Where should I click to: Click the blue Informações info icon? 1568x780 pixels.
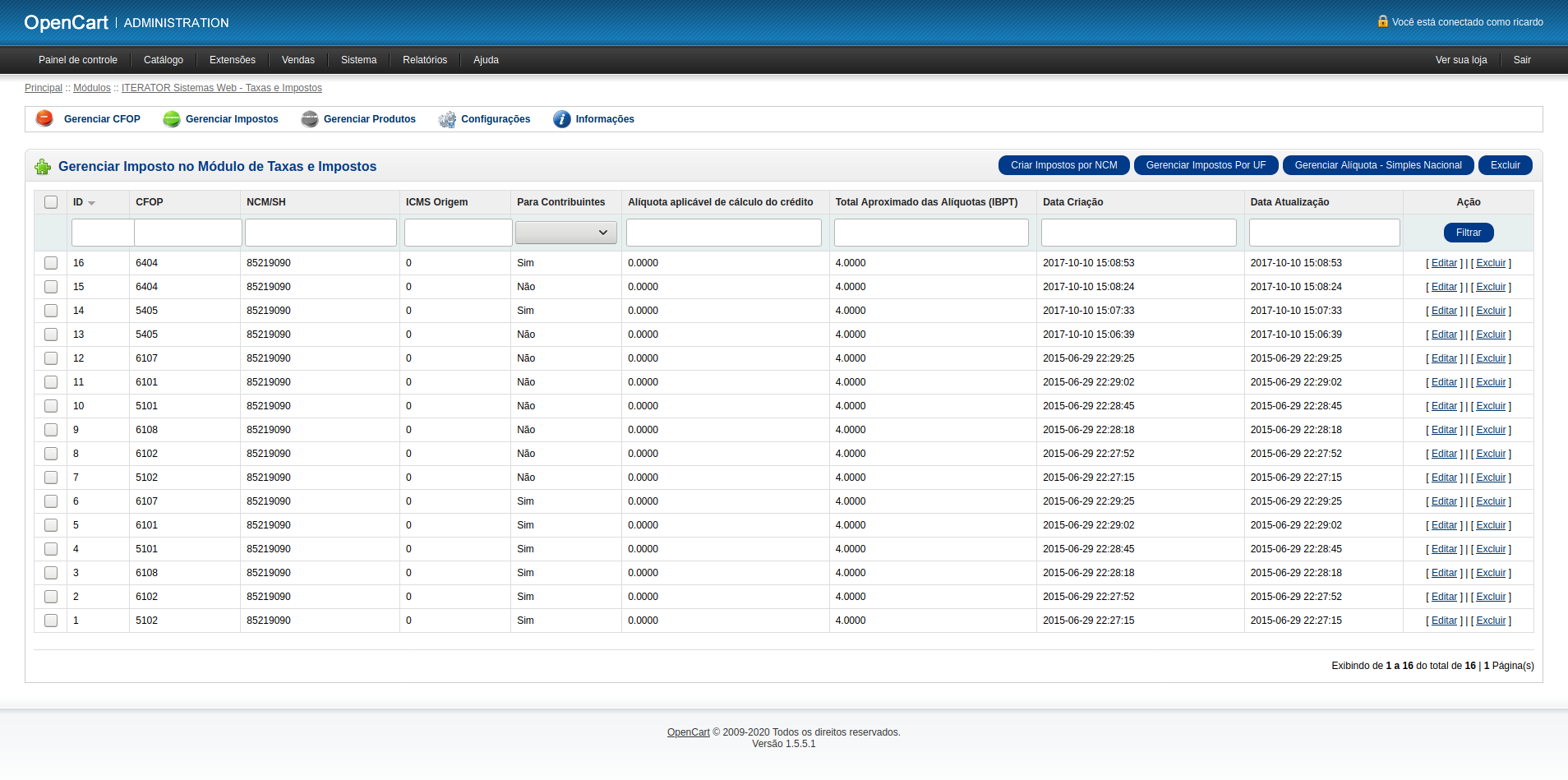(562, 119)
